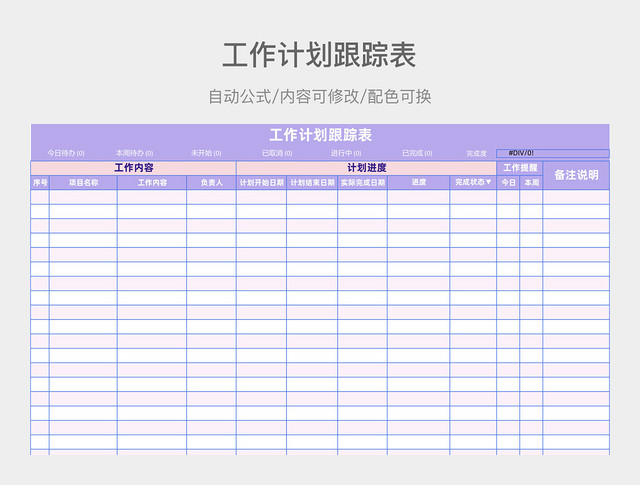Click the 工作内容 column header in purple row
Image resolution: width=640 pixels, height=485 pixels.
152,182
